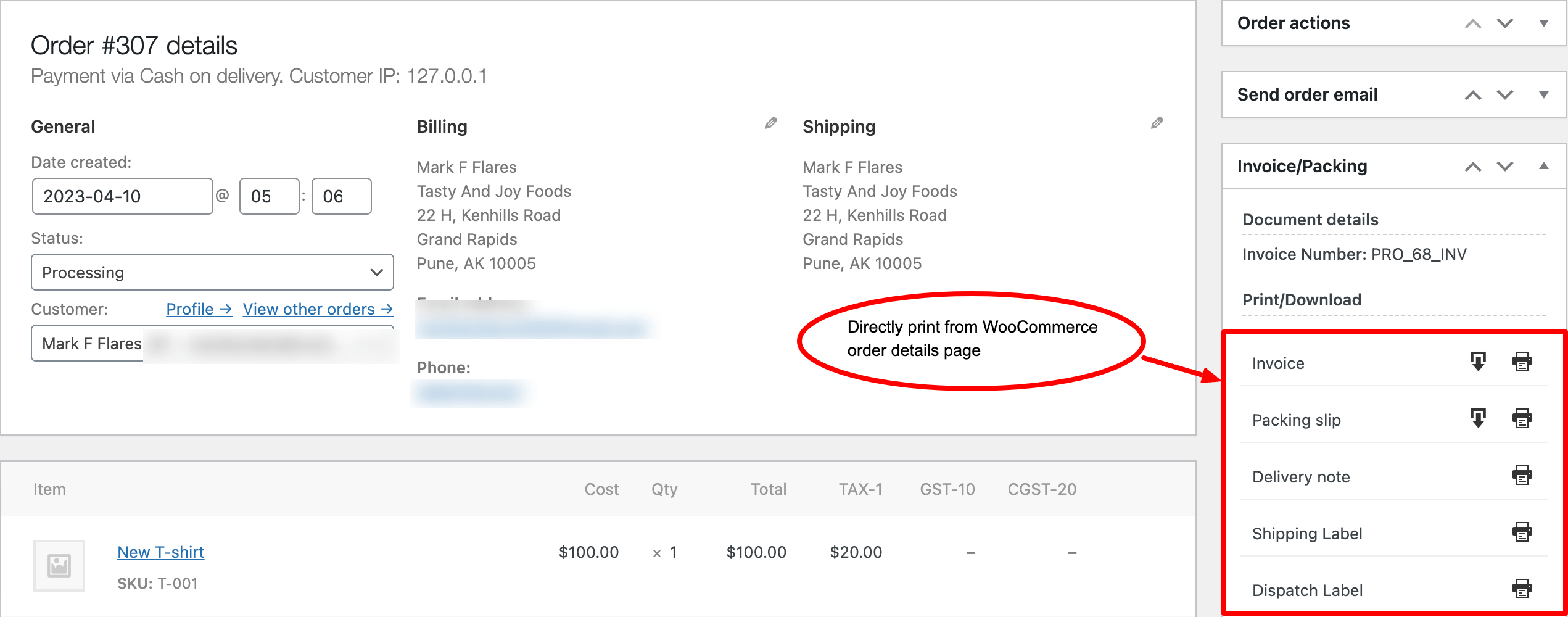Open the customer Profile link
Screen dimensions: 1568x617
click(199, 309)
